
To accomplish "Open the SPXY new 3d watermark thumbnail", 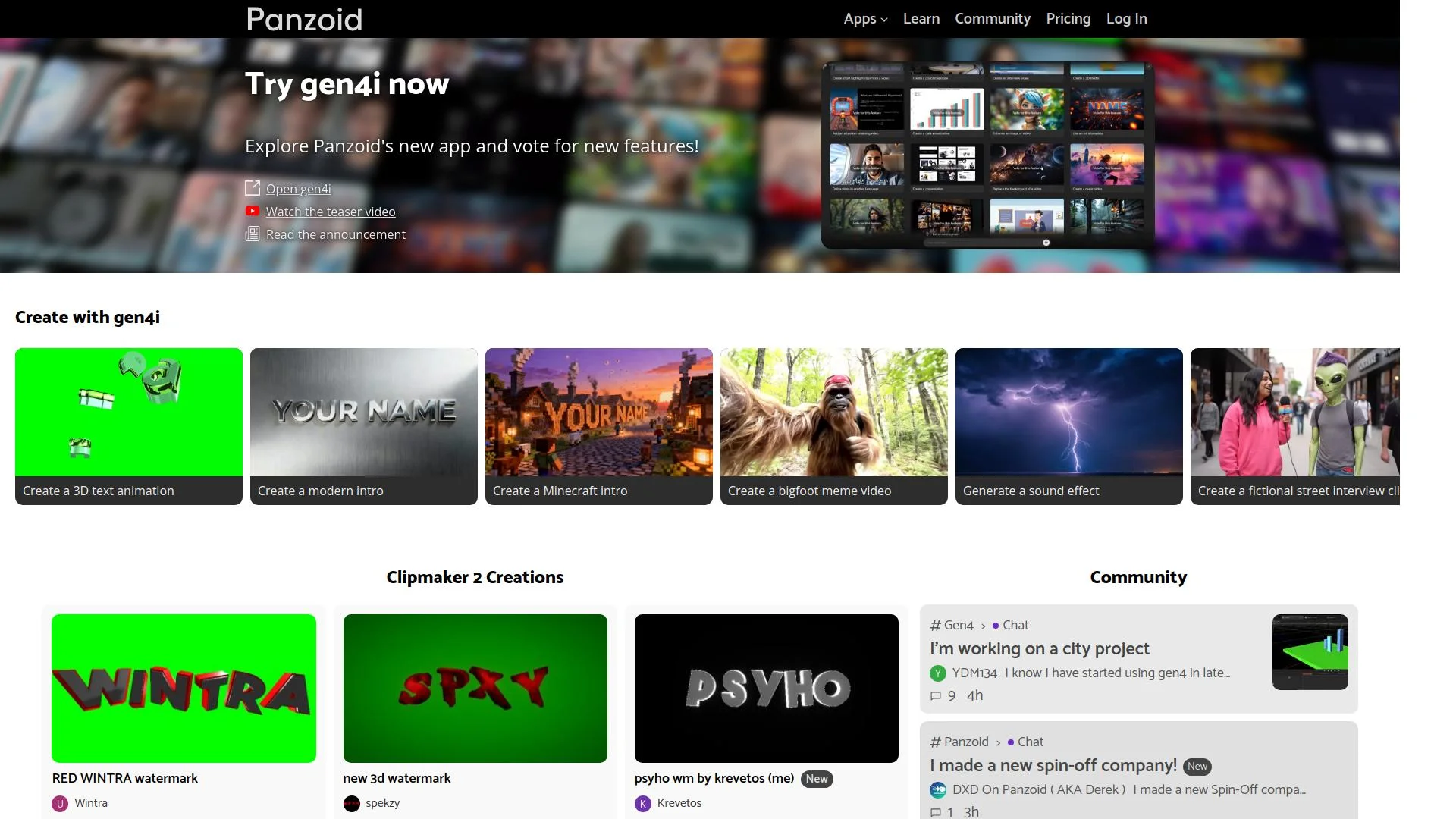I will point(475,689).
